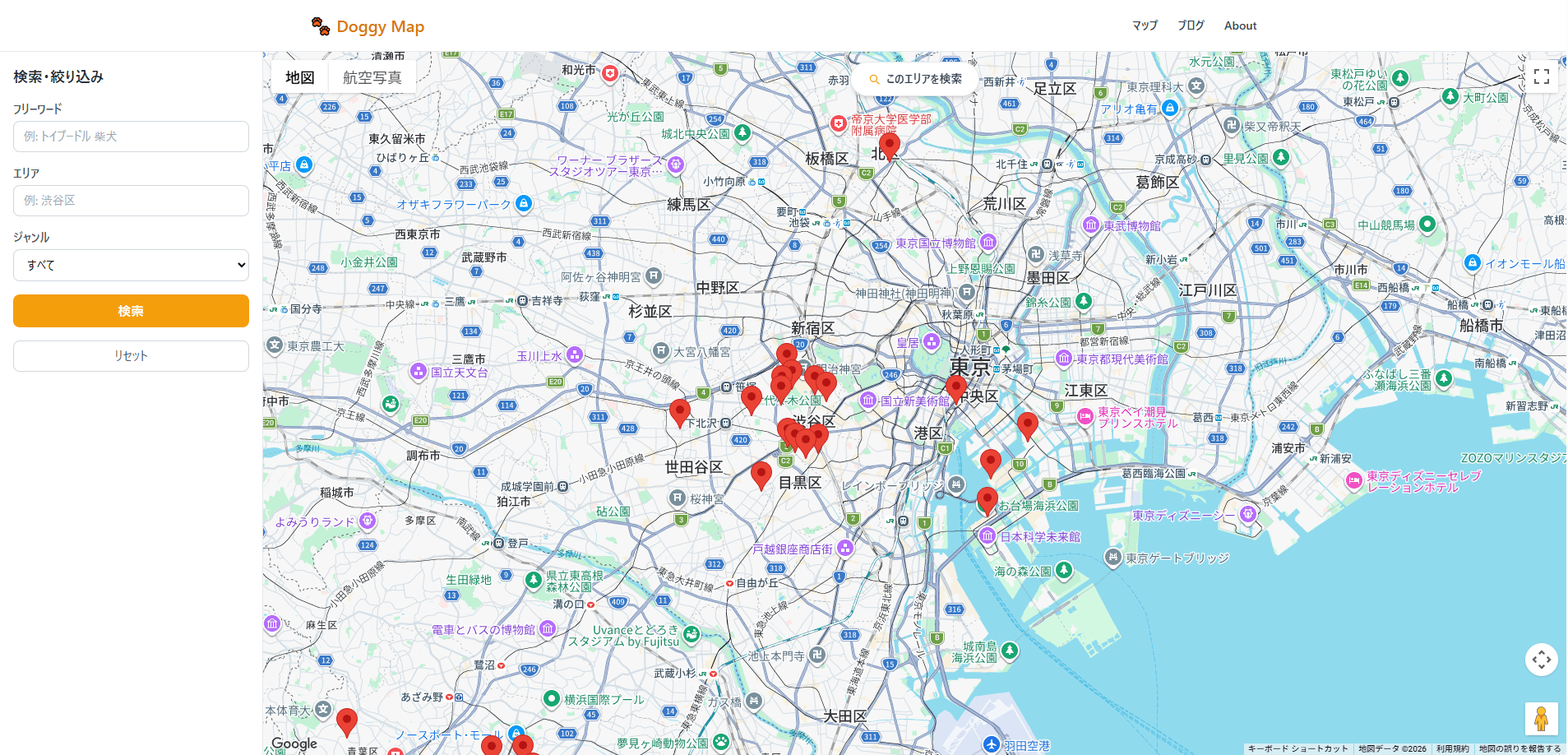Click the 帝京大学医学部附属病院 hospital icon
Viewport: 1568px width, 755px height.
[x=838, y=123]
